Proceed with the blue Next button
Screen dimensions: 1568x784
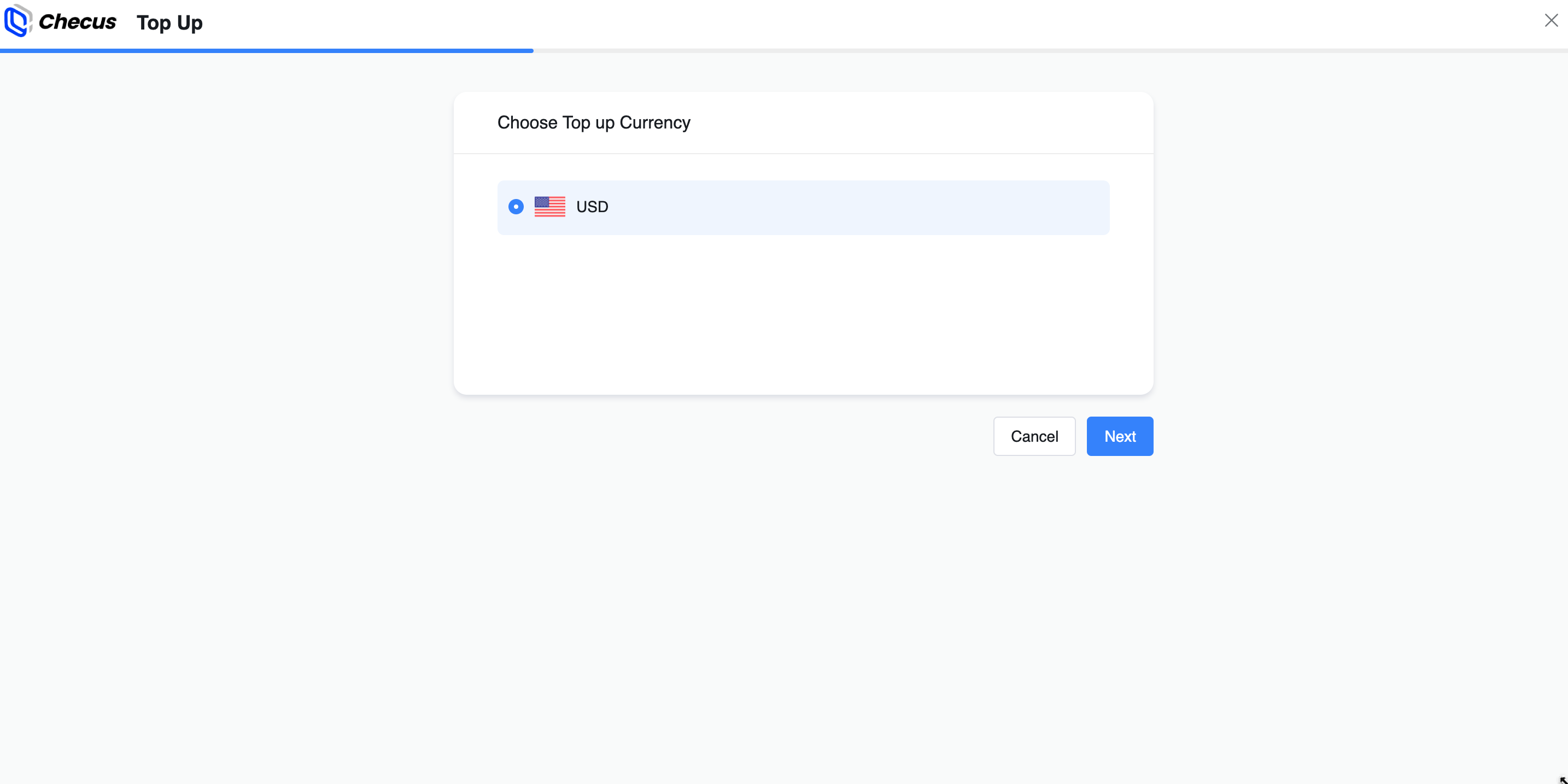click(1119, 436)
